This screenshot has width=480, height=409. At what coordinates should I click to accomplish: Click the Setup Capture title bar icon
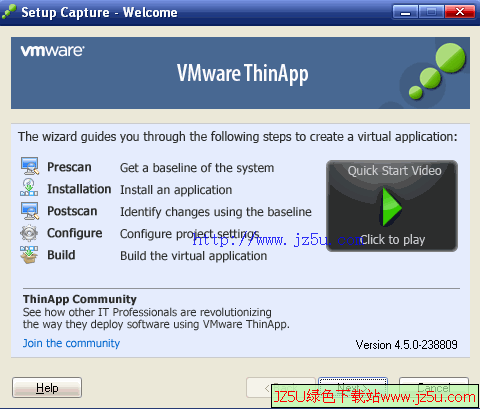[9, 12]
